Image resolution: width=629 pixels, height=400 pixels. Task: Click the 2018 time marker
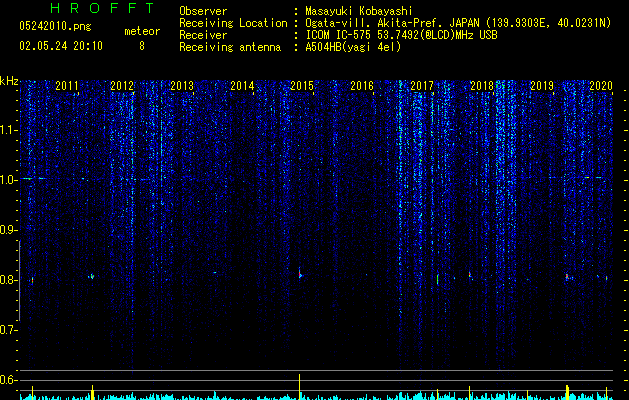(x=482, y=86)
